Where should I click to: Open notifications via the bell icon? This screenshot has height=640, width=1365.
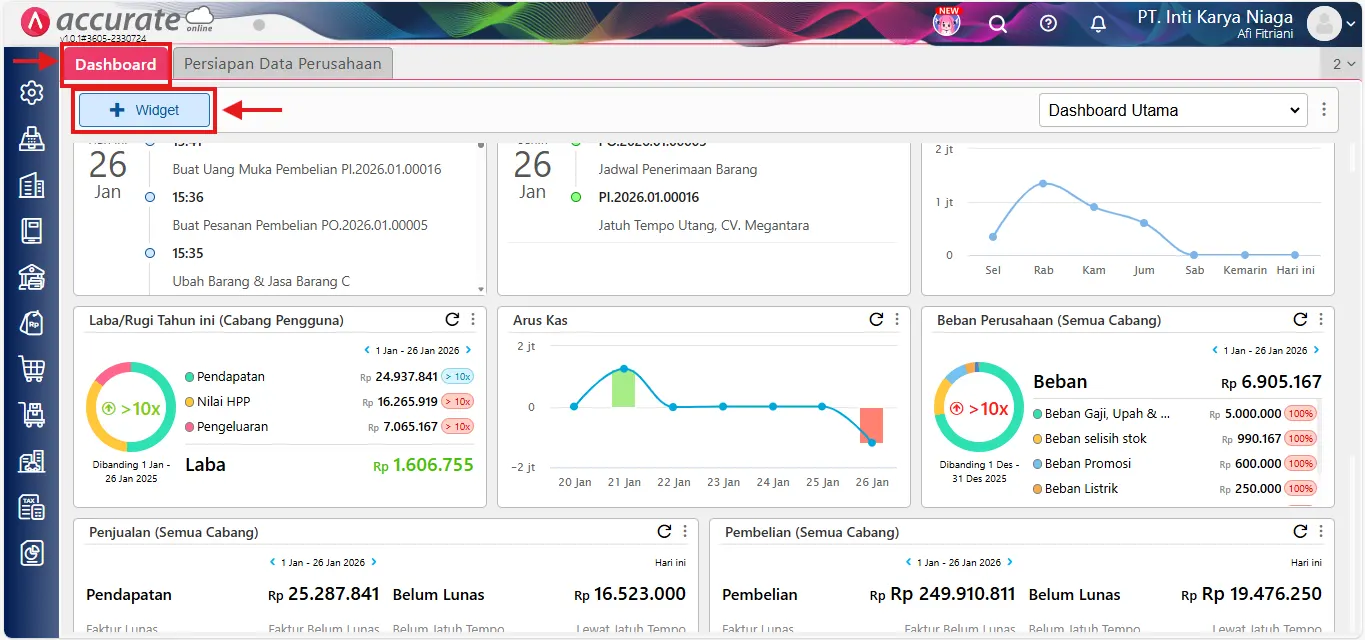pos(1097,23)
